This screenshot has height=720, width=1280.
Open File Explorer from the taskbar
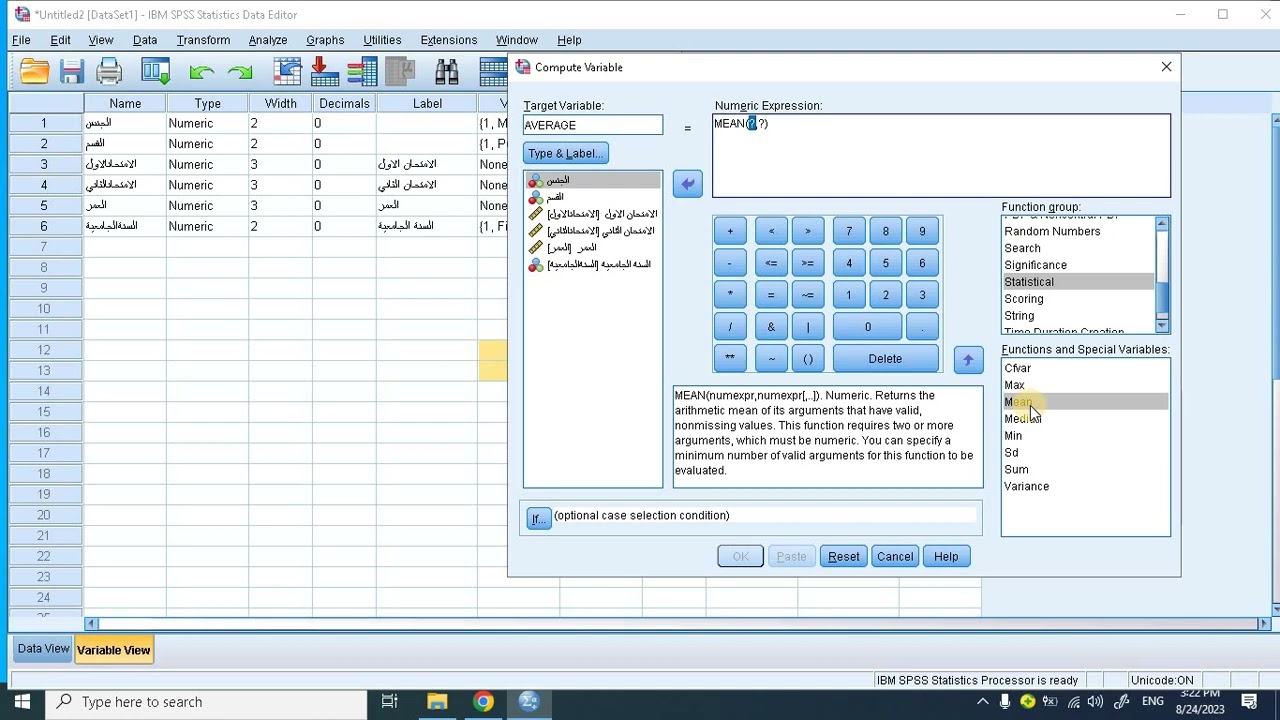click(437, 702)
